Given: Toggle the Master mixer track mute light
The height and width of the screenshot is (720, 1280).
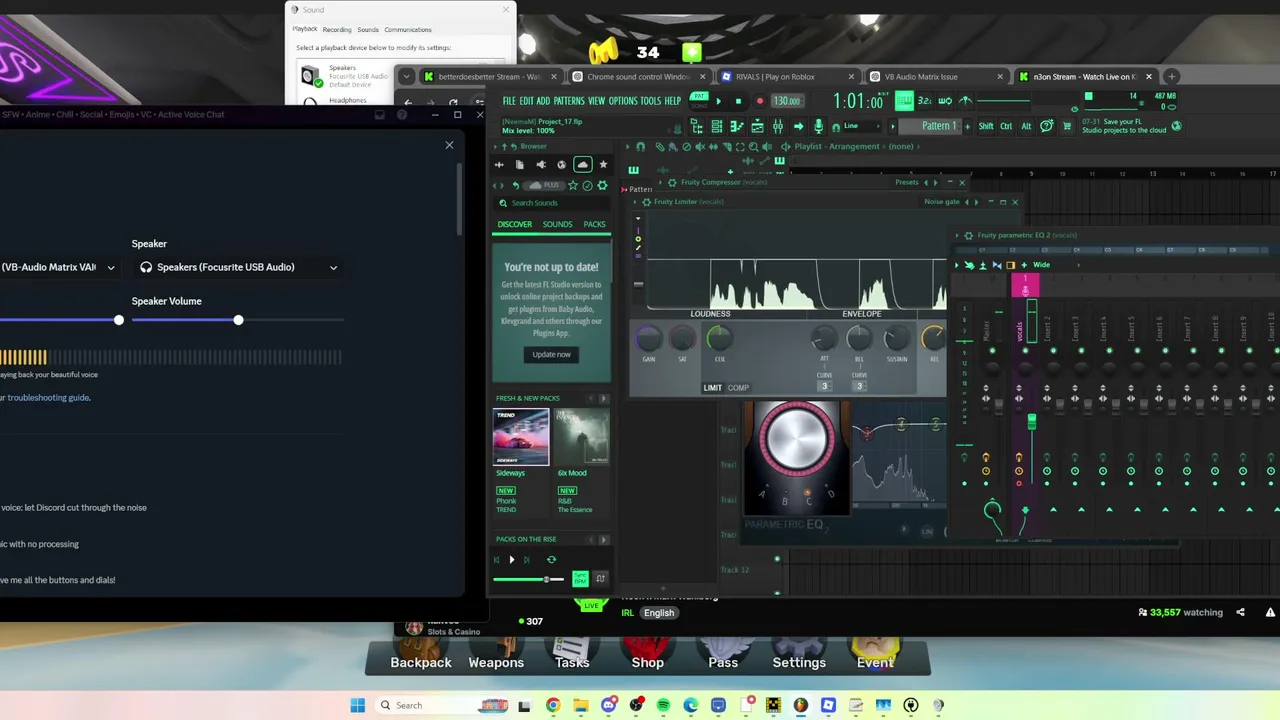Looking at the screenshot, I should coord(992,351).
